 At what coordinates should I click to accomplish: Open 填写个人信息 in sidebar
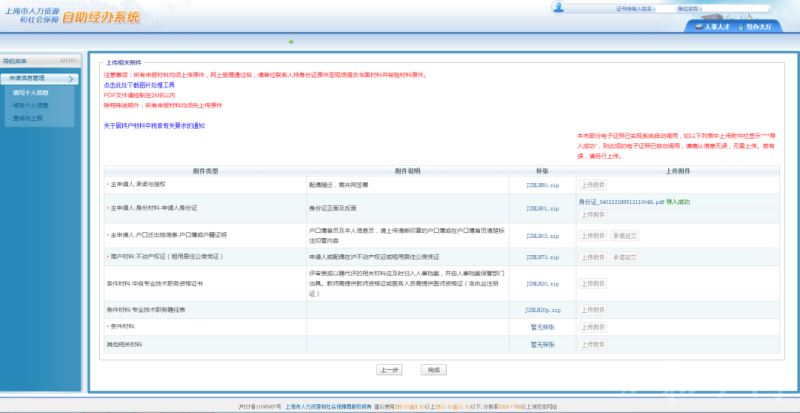[32, 92]
